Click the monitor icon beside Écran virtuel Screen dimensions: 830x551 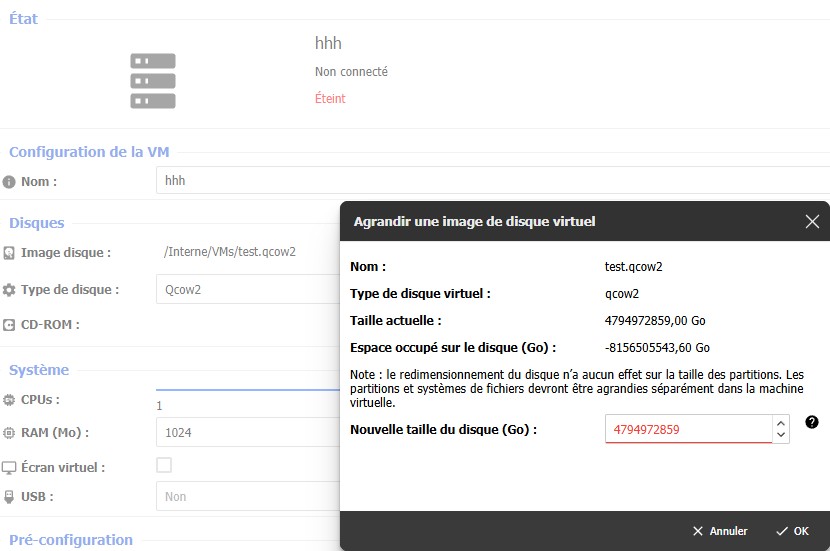coord(9,468)
